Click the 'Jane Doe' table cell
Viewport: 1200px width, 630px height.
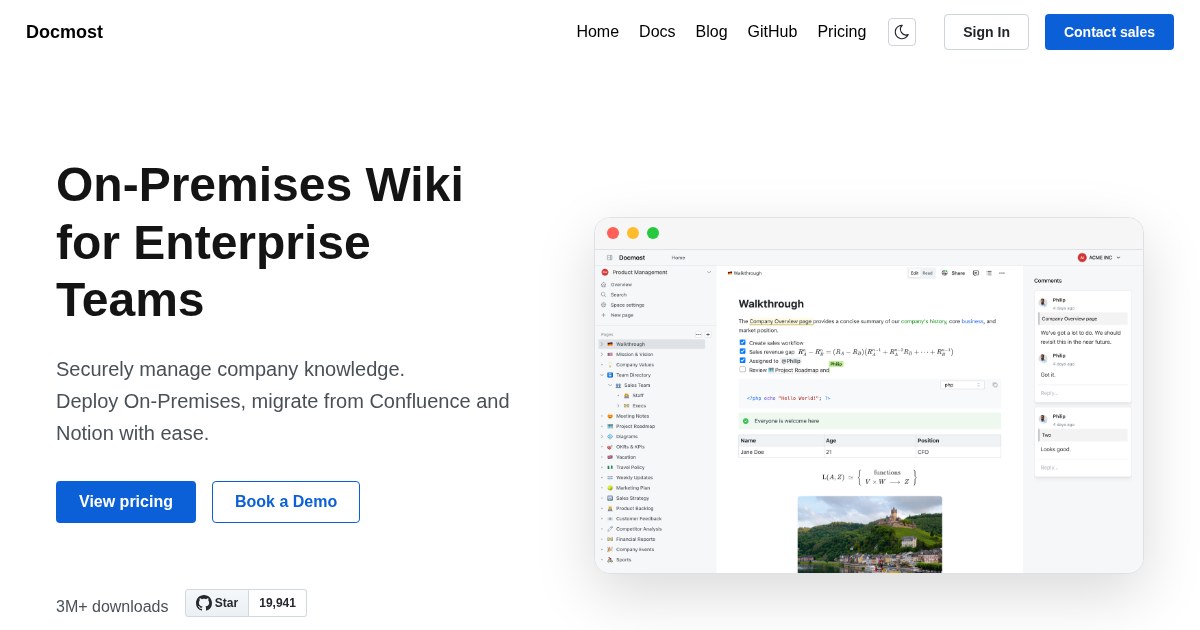780,452
